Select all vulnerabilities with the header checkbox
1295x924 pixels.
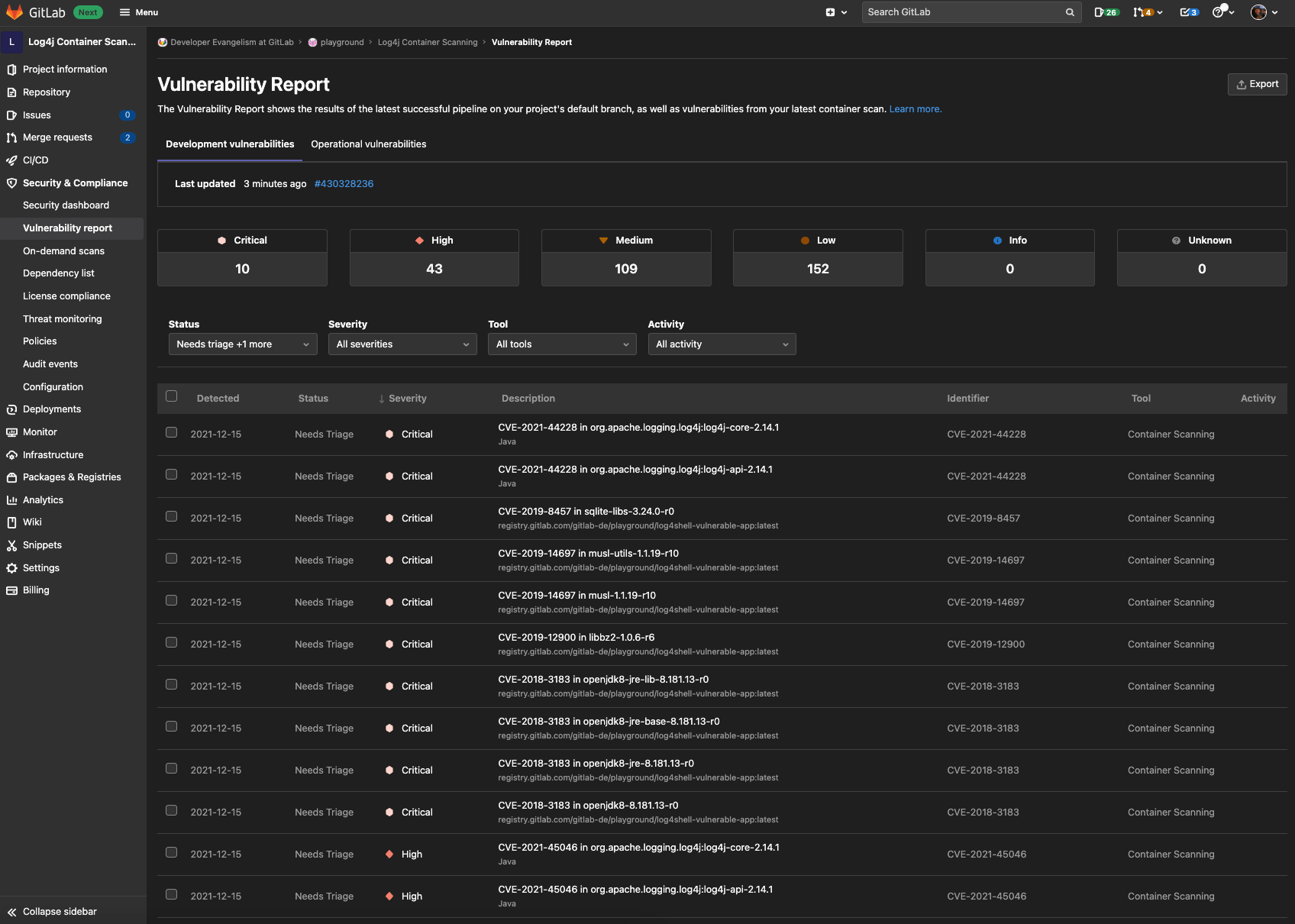[171, 396]
